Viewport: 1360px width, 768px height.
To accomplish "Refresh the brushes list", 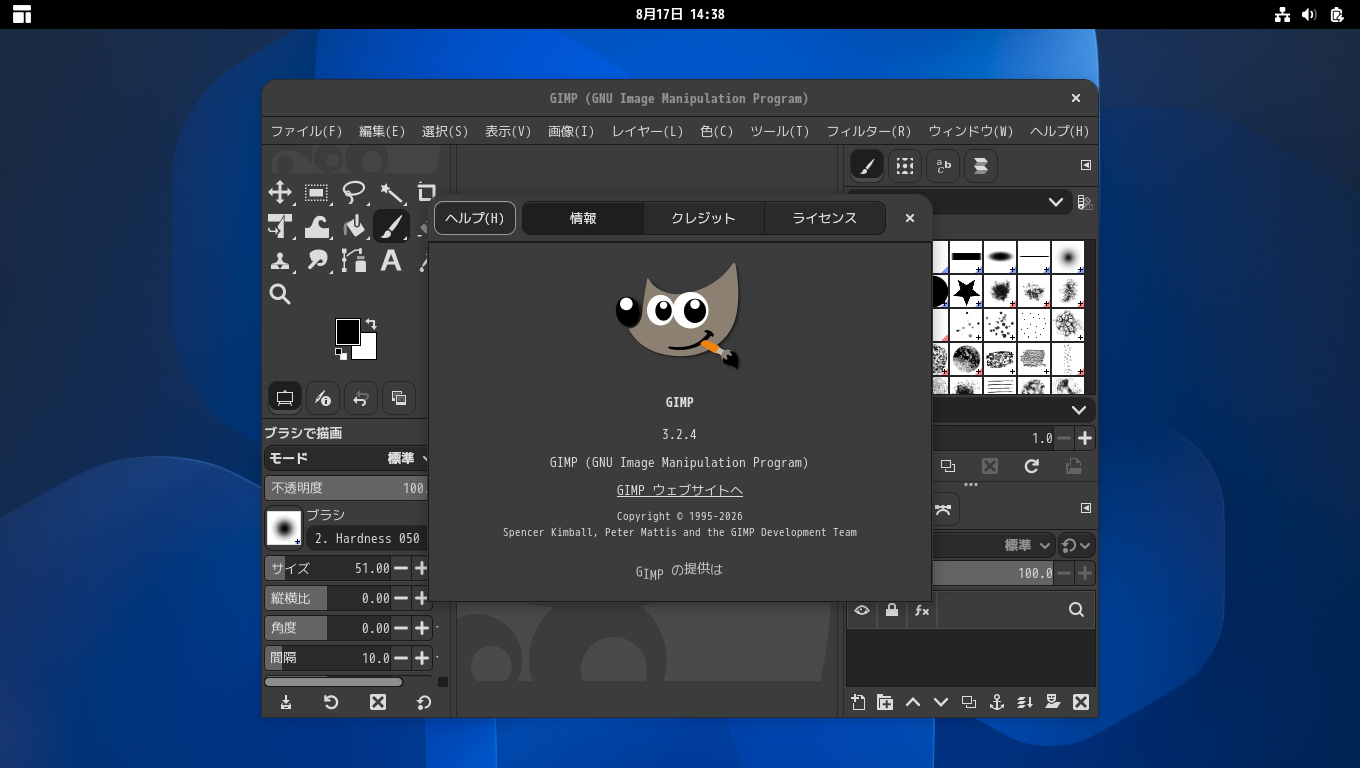I will coord(1032,466).
